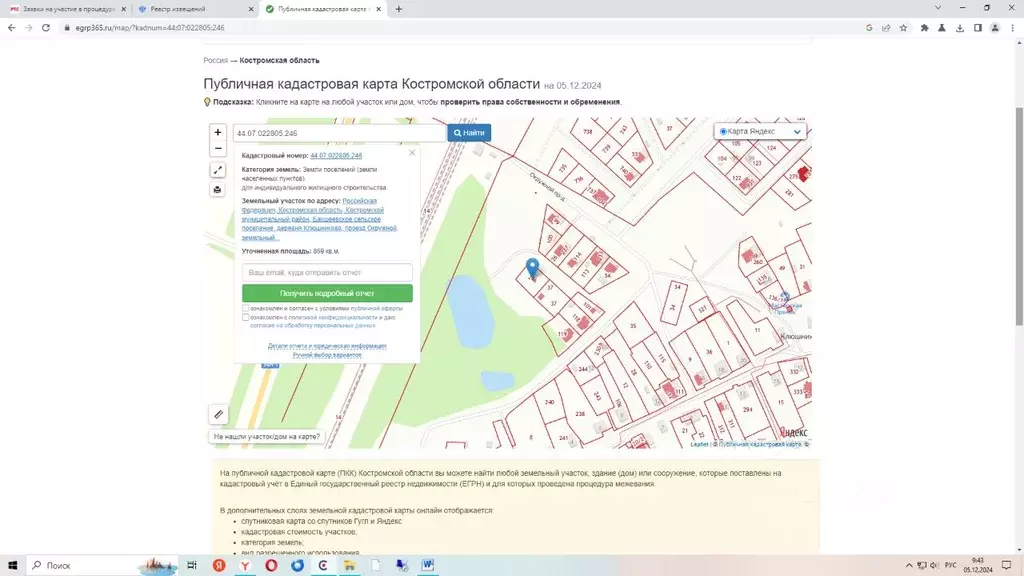Show hidden system tray icons
The height and width of the screenshot is (576, 1024).
click(x=908, y=565)
